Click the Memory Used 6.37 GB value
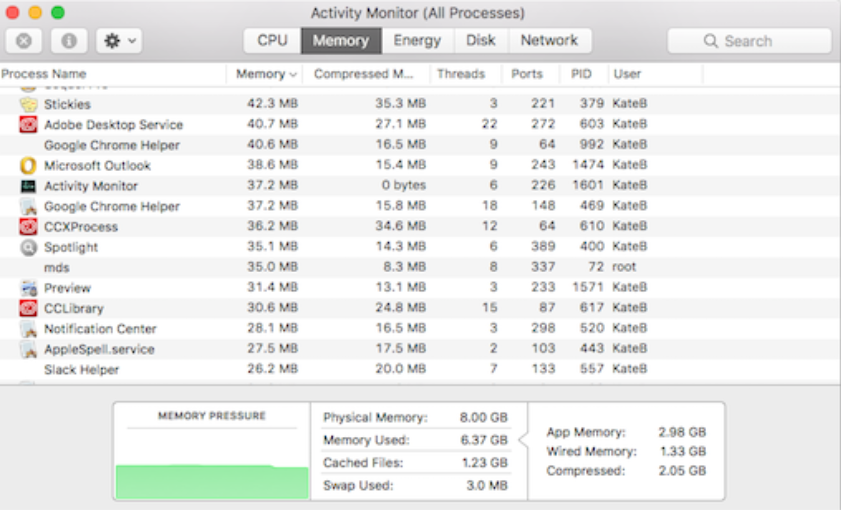841x510 pixels. tap(484, 440)
